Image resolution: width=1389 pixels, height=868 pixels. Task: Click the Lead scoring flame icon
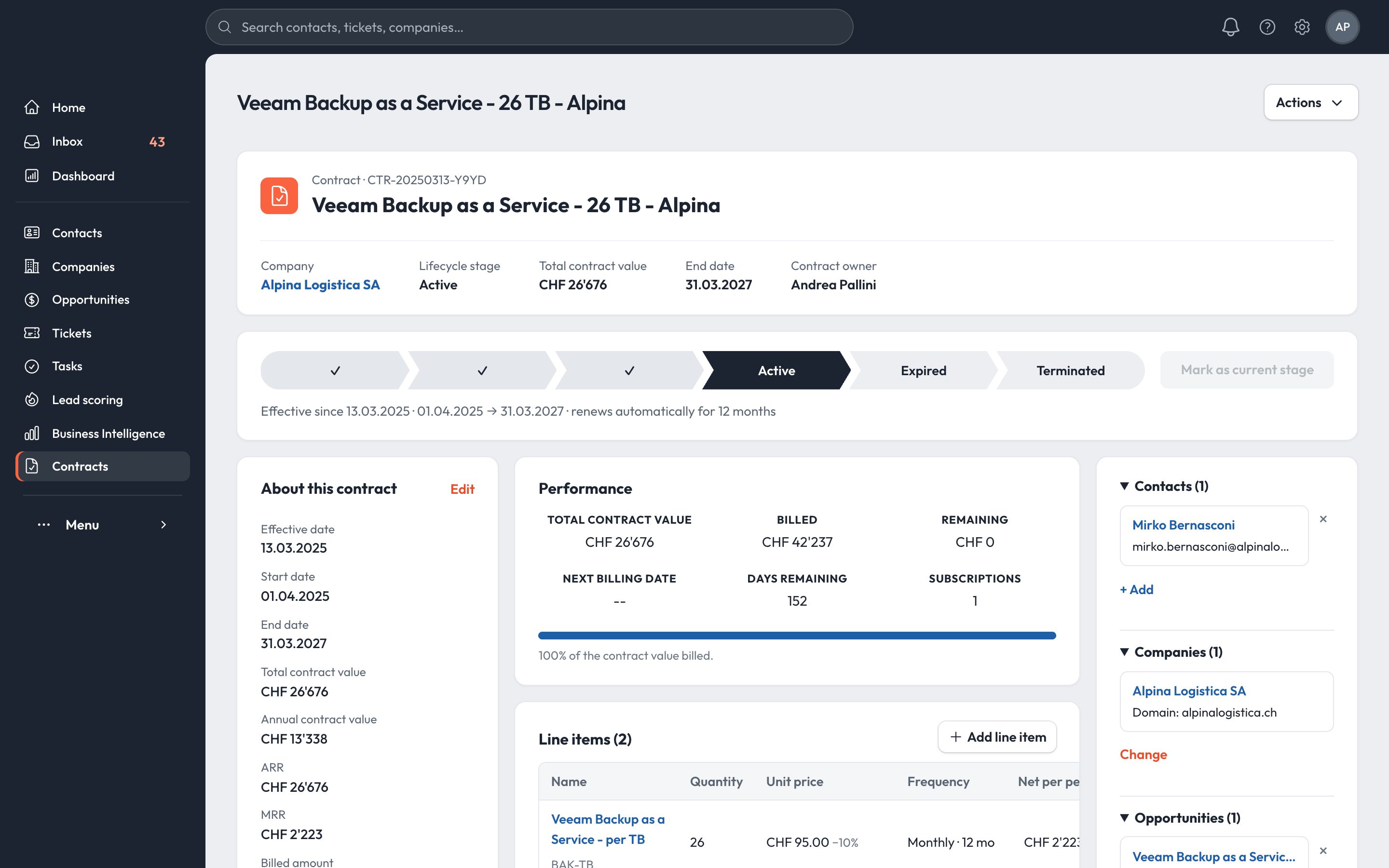point(32,400)
